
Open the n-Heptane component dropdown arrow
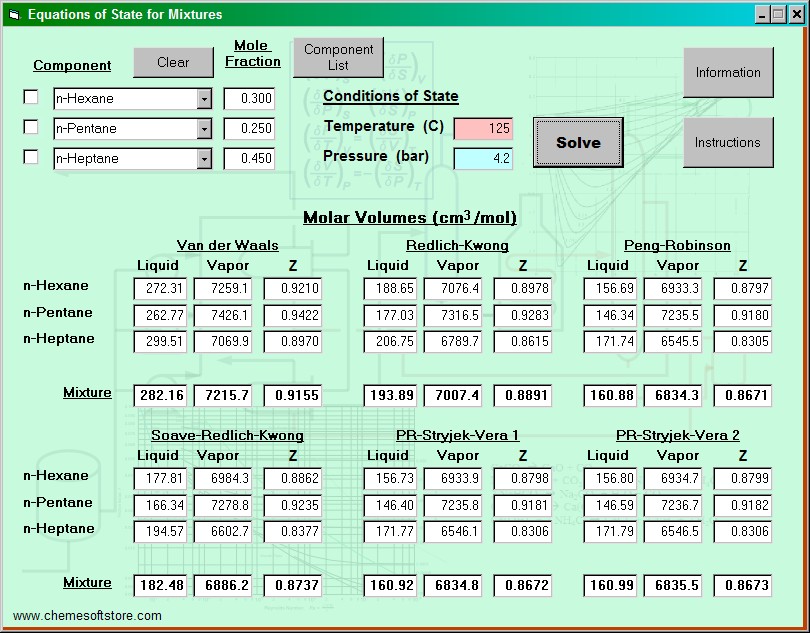204,159
